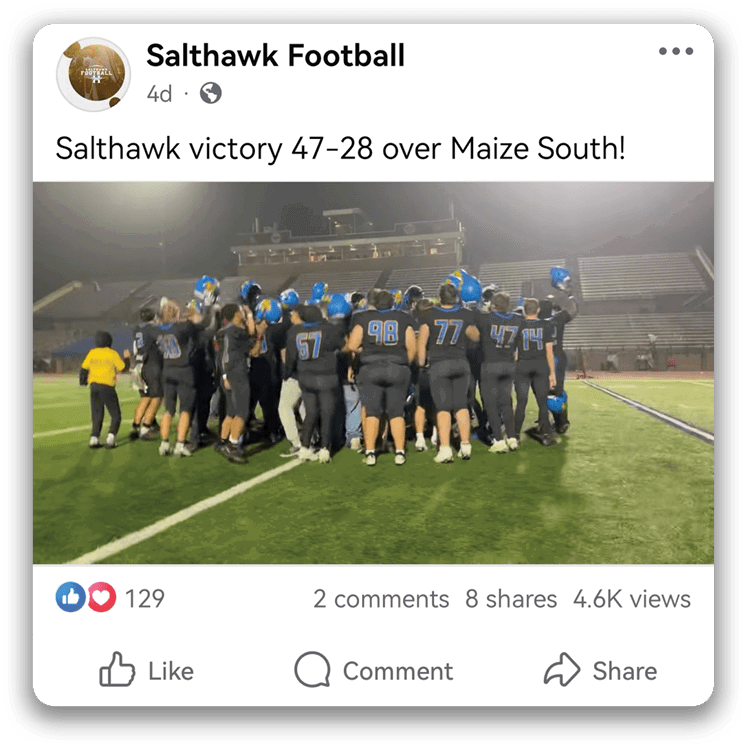Click the thumbs-up outline Like icon
The image size is (747, 748).
click(x=117, y=669)
